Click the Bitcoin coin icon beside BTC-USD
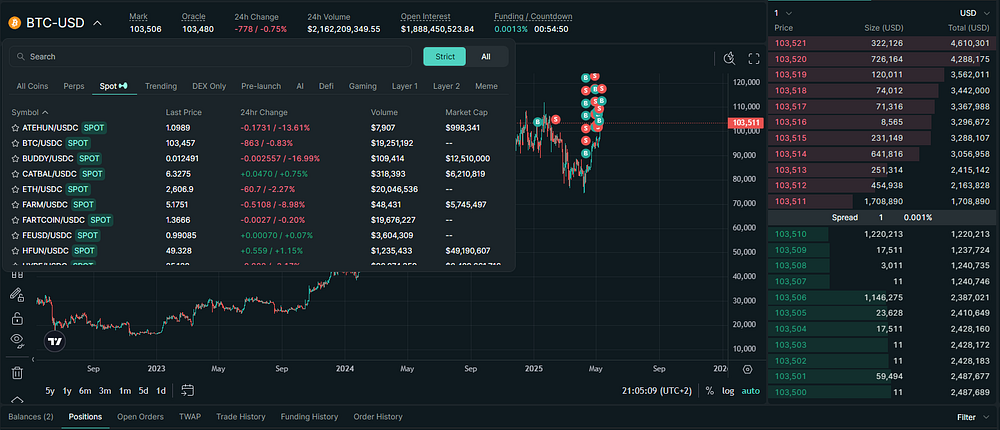This screenshot has width=1000, height=430. pyautogui.click(x=14, y=23)
